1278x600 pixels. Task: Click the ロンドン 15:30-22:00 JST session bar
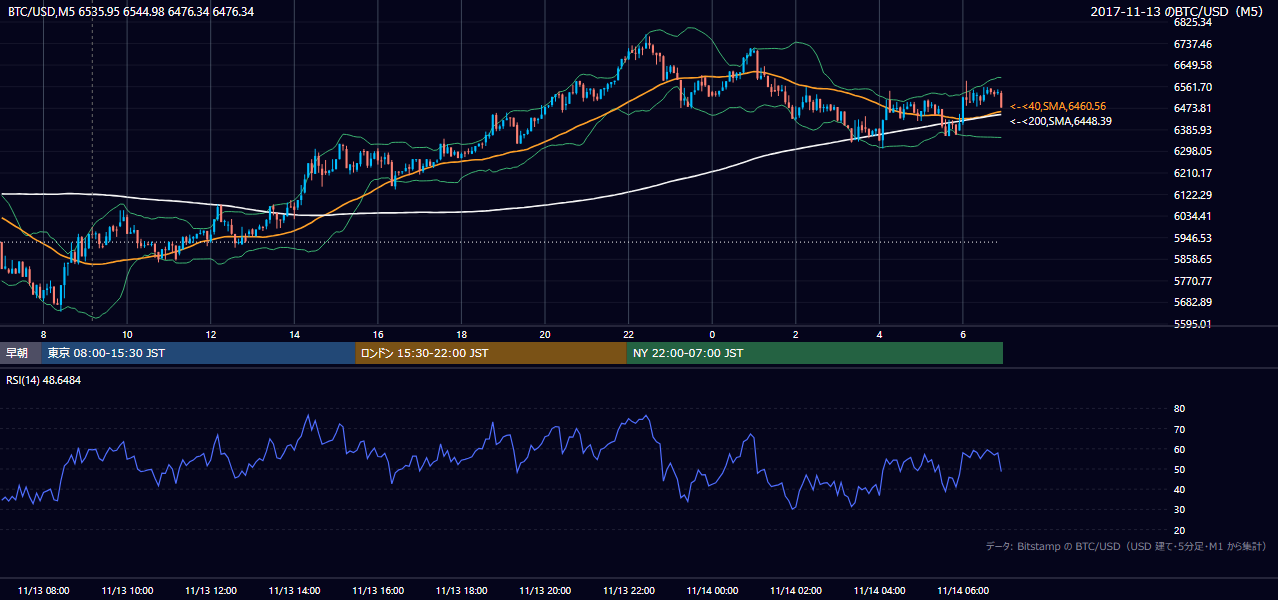click(491, 353)
